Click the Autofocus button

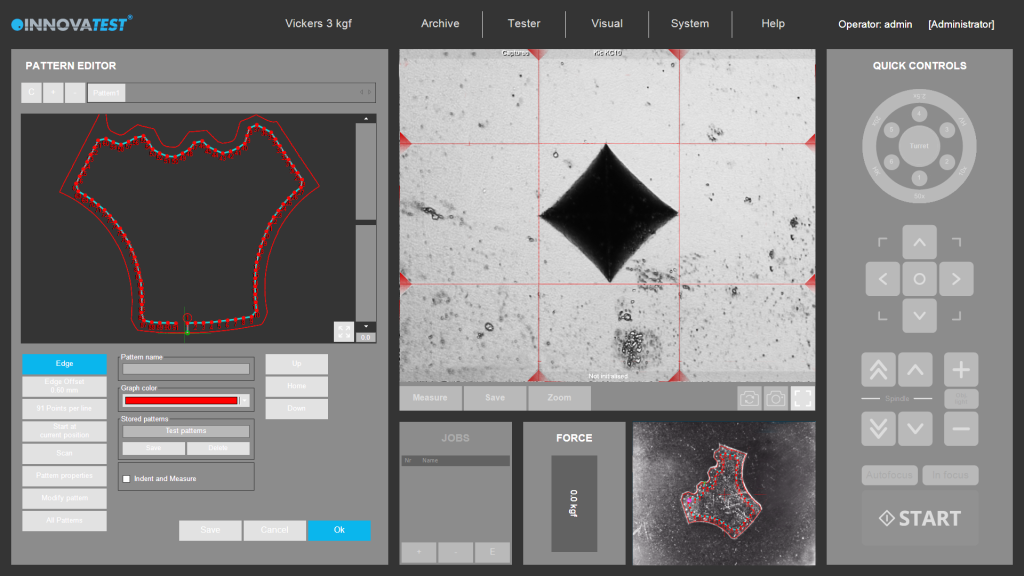(889, 475)
